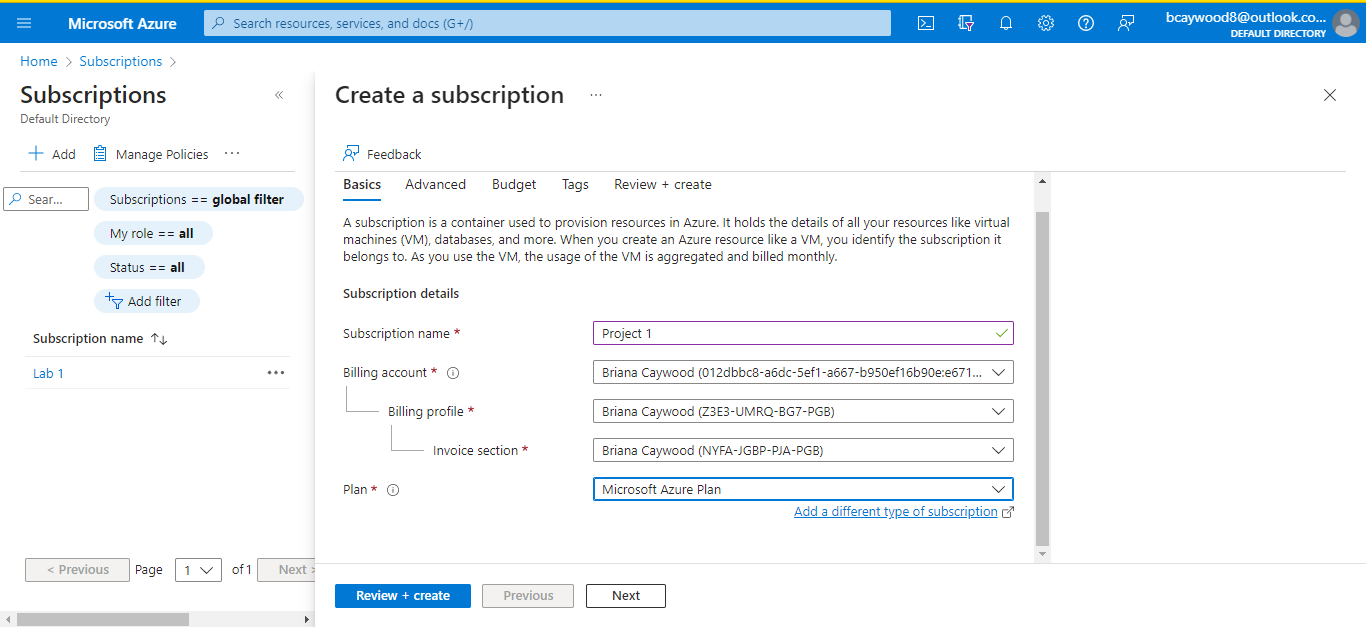Click the Review + create button

coord(403,595)
